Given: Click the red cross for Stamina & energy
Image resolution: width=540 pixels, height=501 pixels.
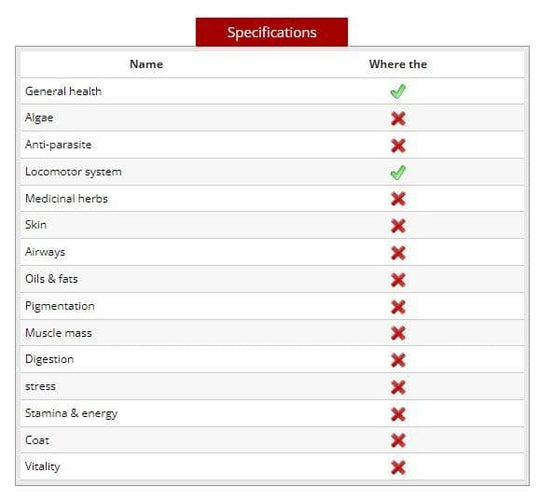Looking at the screenshot, I should pyautogui.click(x=398, y=414).
